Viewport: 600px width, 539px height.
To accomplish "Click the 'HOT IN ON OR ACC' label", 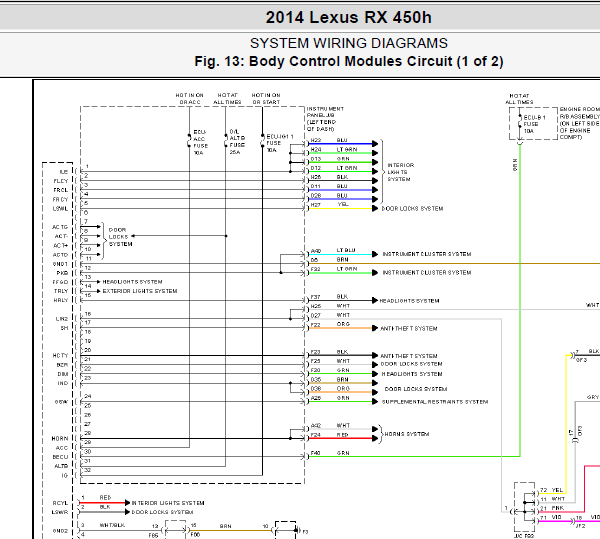I will pos(190,98).
